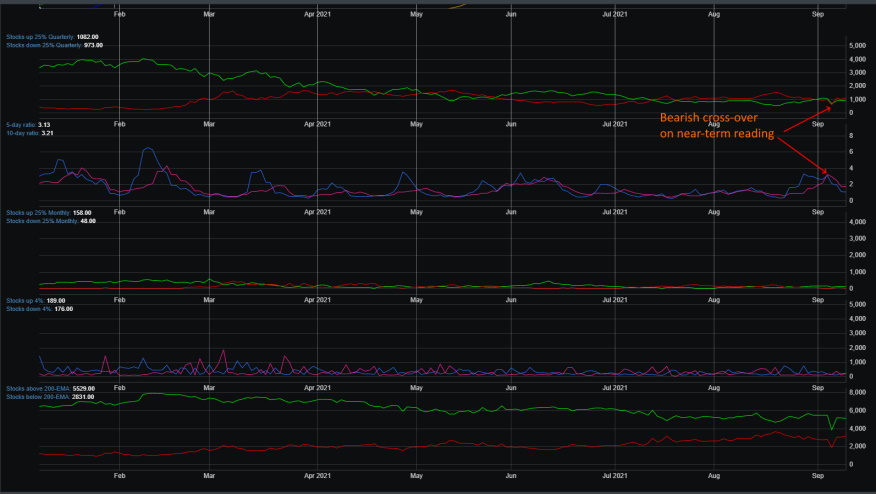
Task: Click the red arrowhead at quarterly cross-over
Action: 828,108
